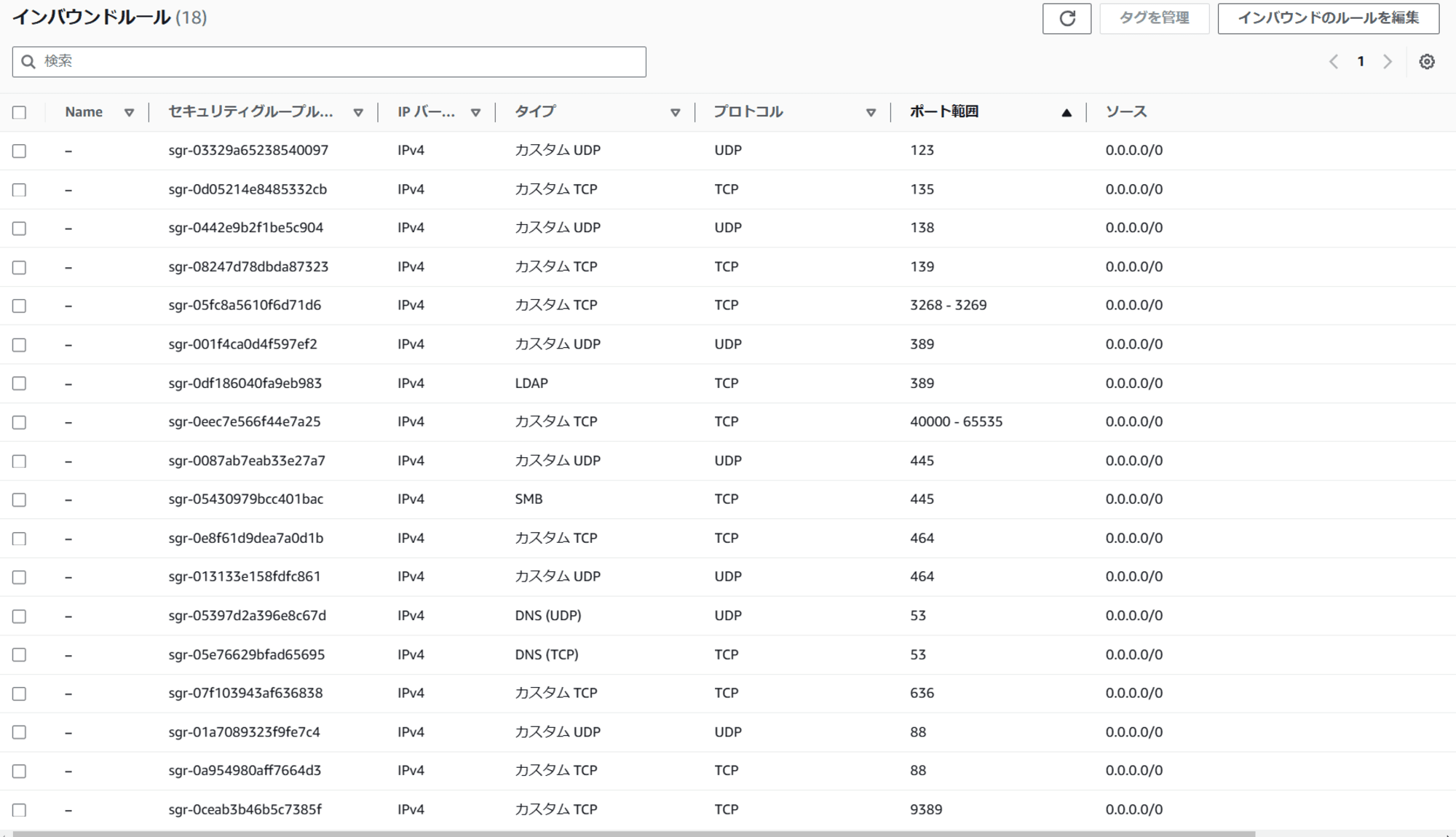1456x837 pixels.
Task: Select rule ID sgr-0e8f61d9dea7a0d1b
Action: 245,538
